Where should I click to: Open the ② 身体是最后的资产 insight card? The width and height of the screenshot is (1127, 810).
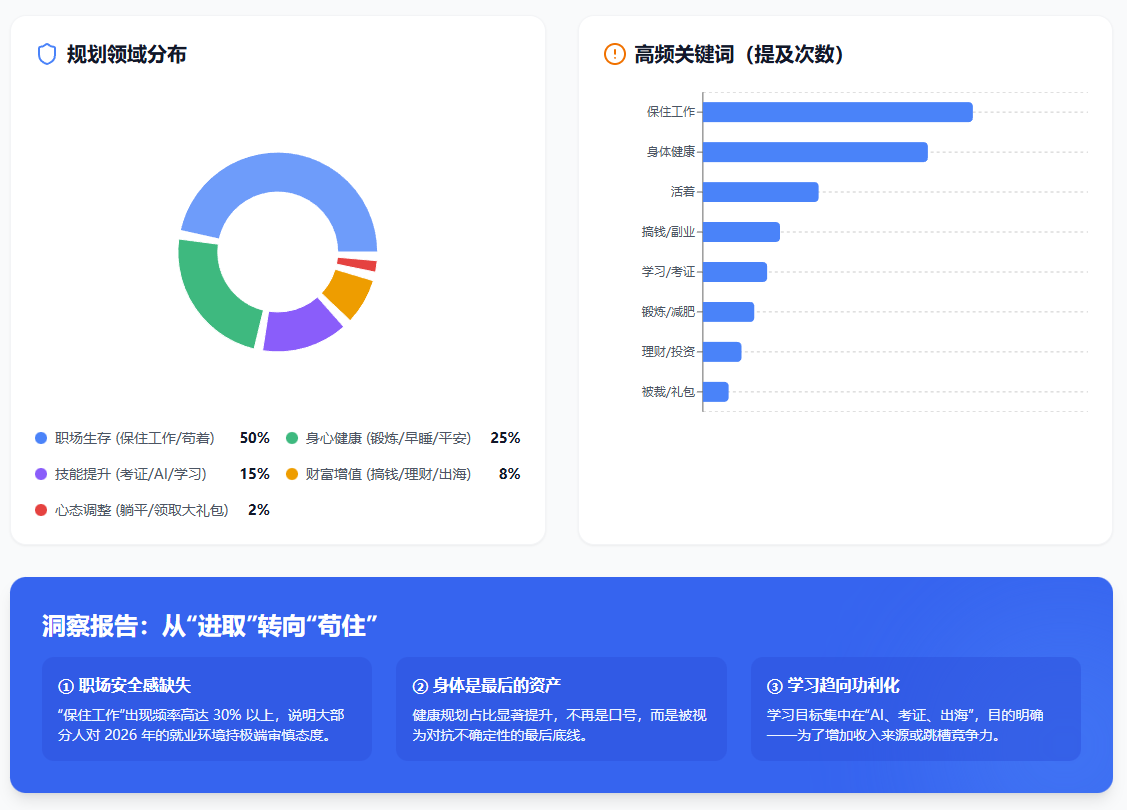click(561, 709)
